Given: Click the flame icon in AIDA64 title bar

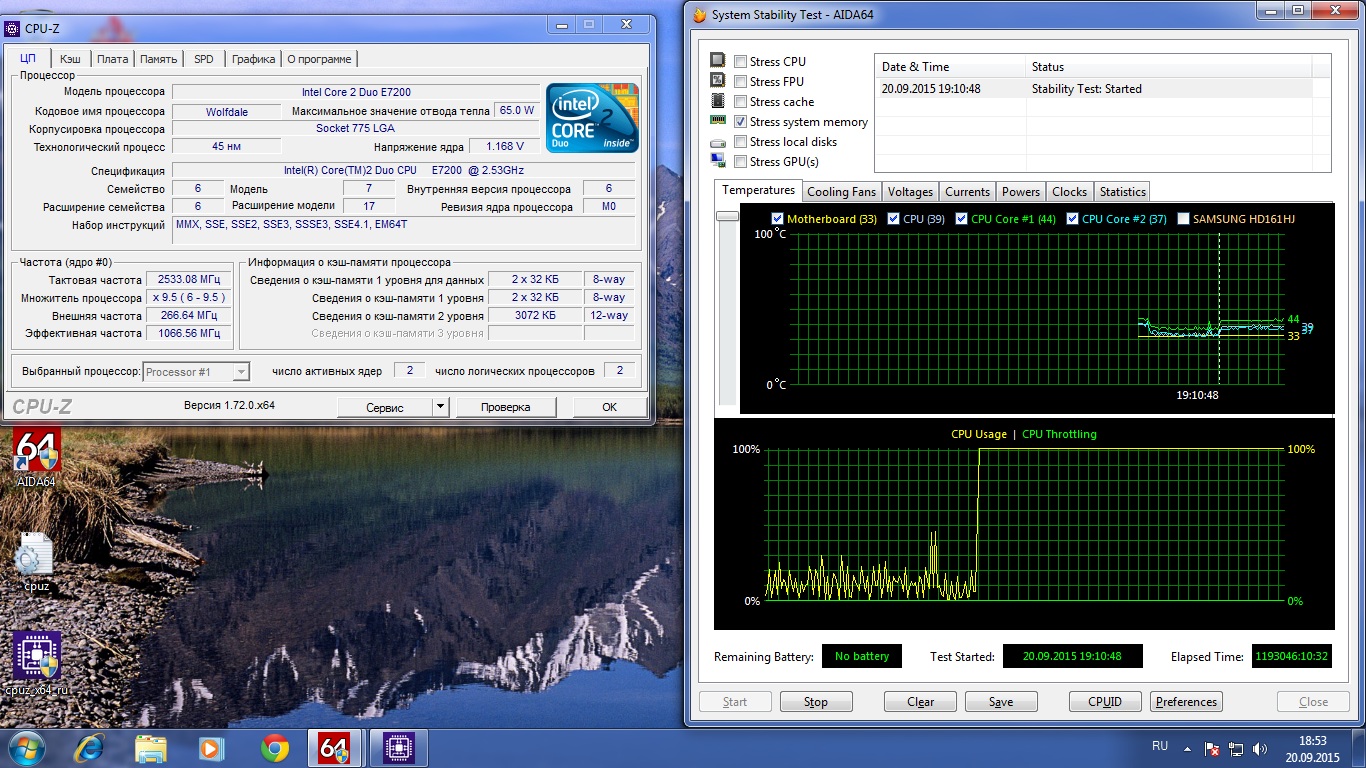Looking at the screenshot, I should pyautogui.click(x=697, y=15).
